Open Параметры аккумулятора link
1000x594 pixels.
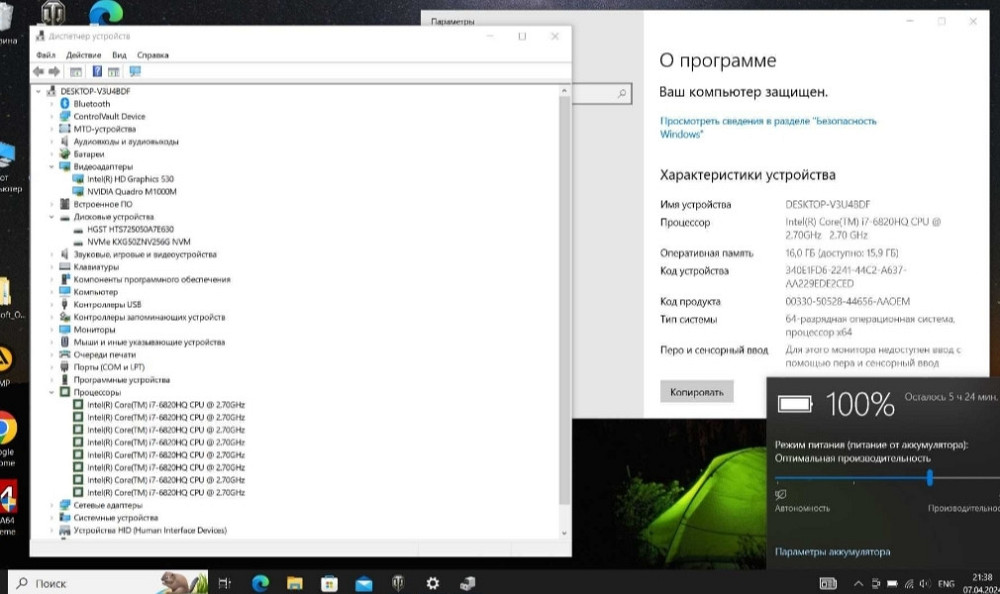[833, 550]
